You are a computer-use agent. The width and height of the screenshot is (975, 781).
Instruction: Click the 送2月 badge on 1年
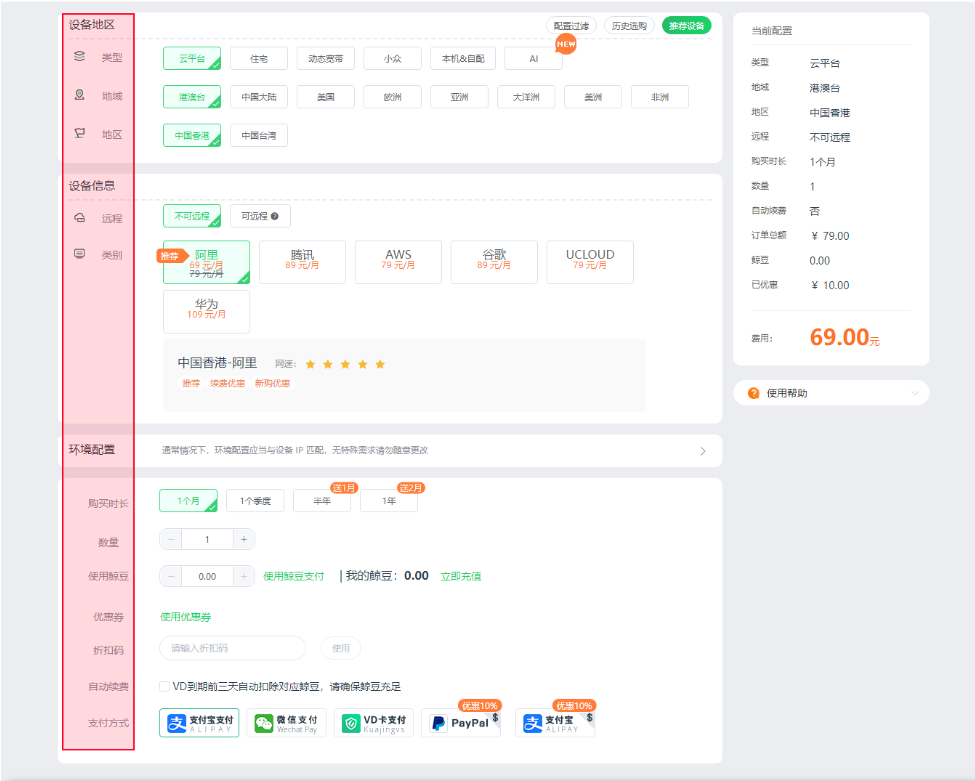click(411, 488)
